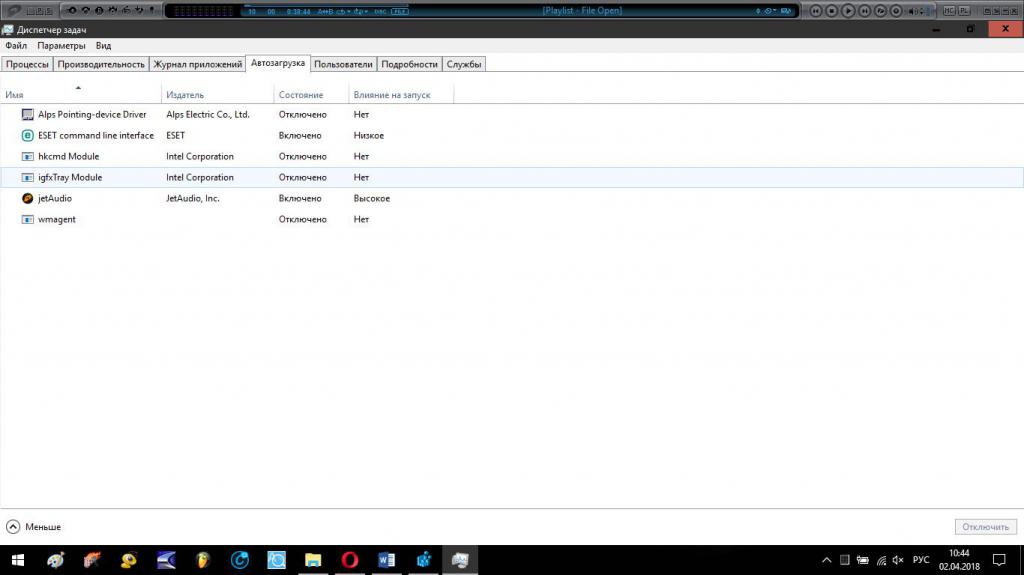Select the jetAudio startup entry
This screenshot has width=1024, height=575.
(512, 198)
